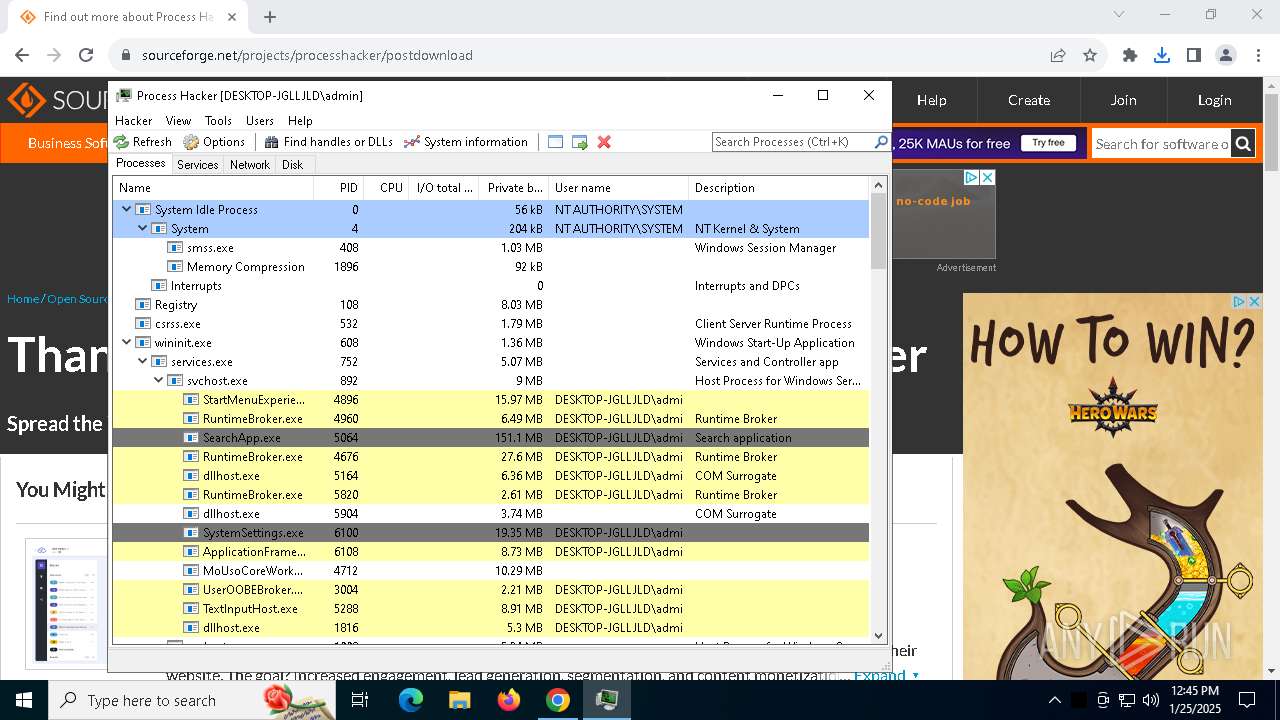Open Chrome side panel icon
The width and height of the screenshot is (1280, 720).
[1194, 55]
